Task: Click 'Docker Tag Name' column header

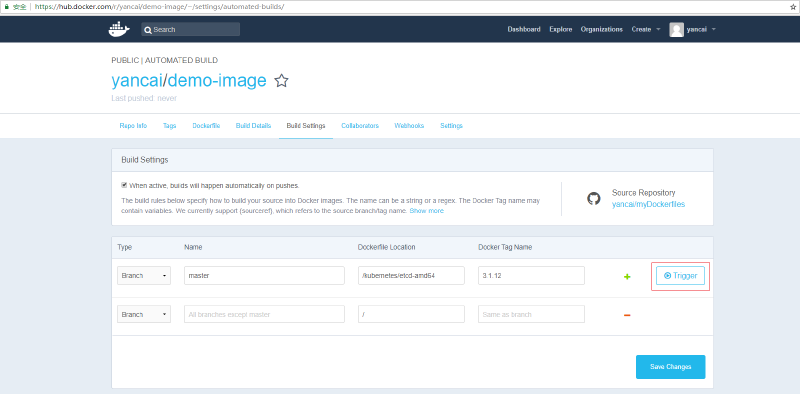Action: (505, 247)
